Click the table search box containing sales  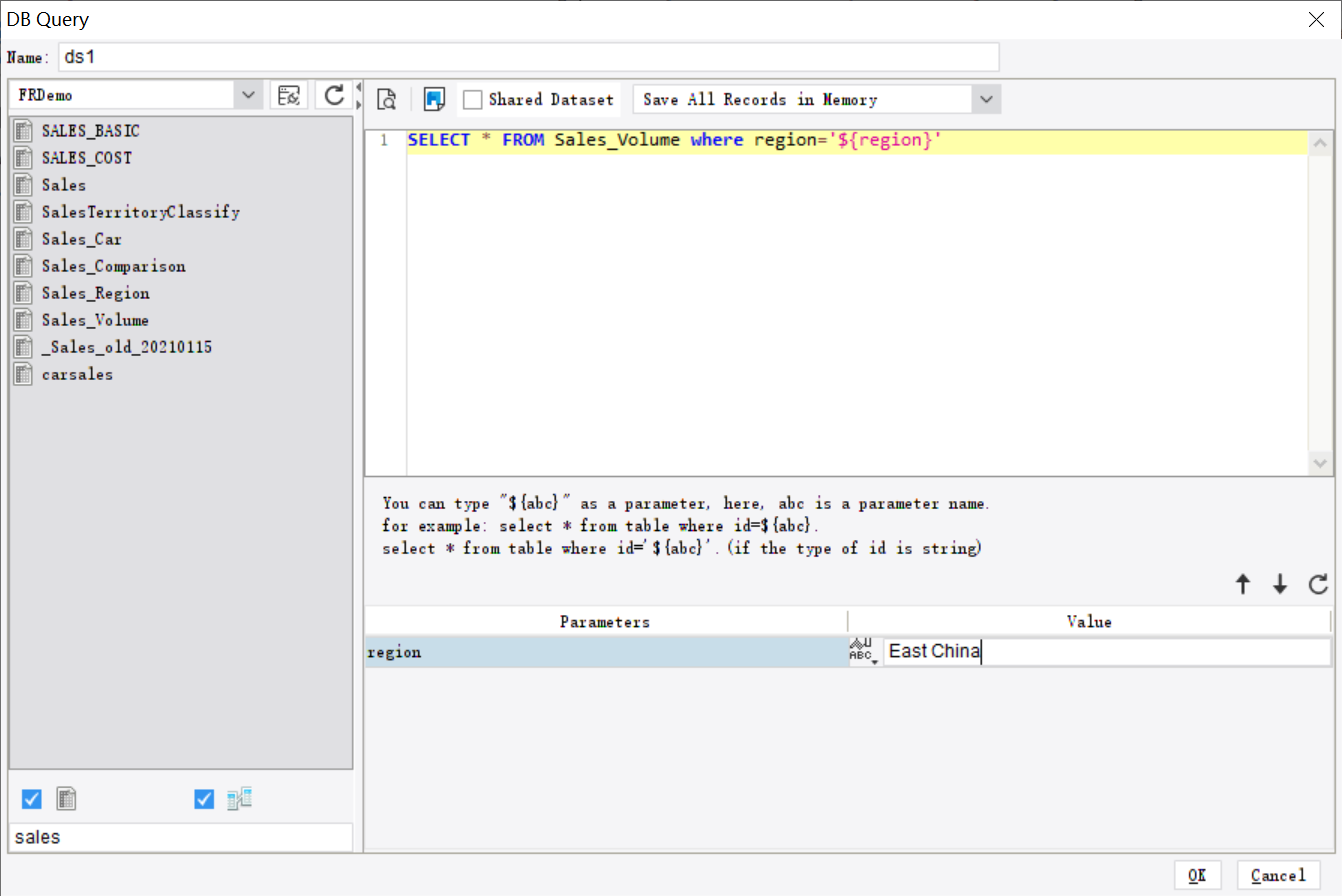point(181,837)
